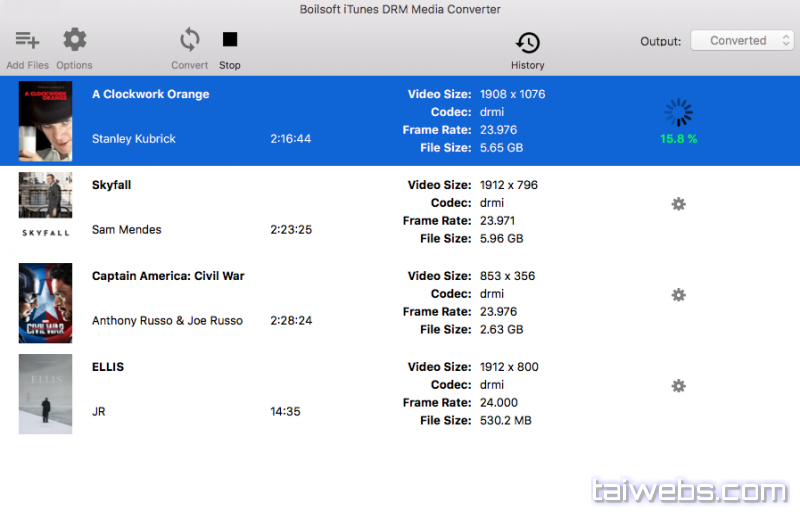
Task: Select the ELLIS title text
Action: point(108,367)
